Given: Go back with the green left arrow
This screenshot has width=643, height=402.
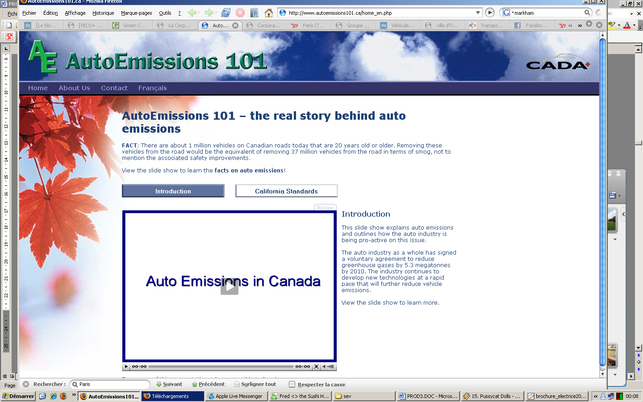Looking at the screenshot, I should (x=192, y=13).
